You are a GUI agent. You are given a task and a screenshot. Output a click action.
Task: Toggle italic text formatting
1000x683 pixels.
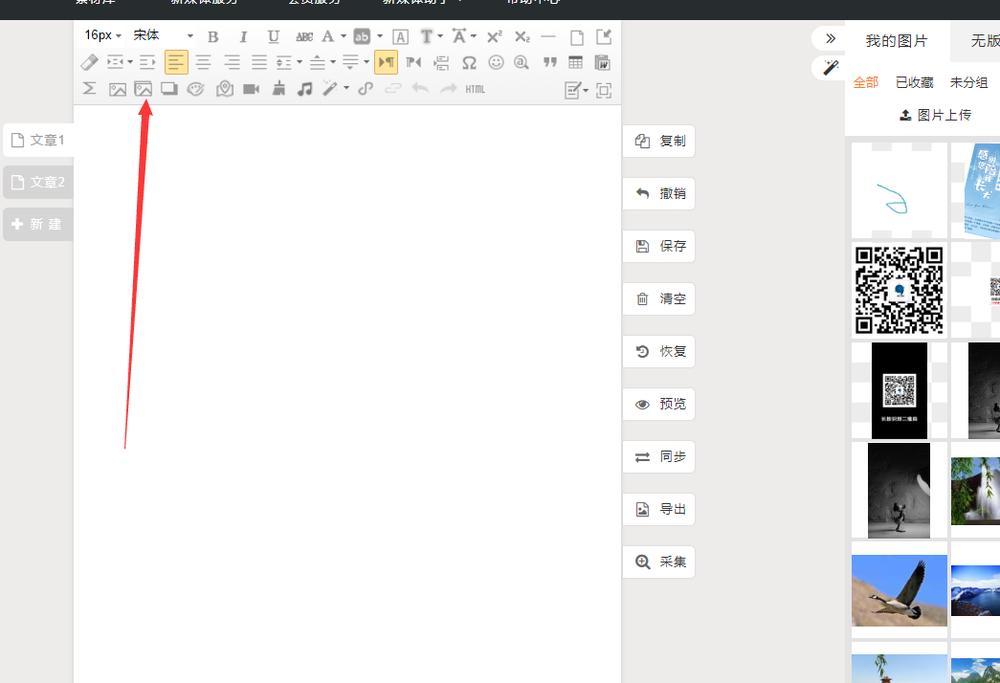(243, 37)
